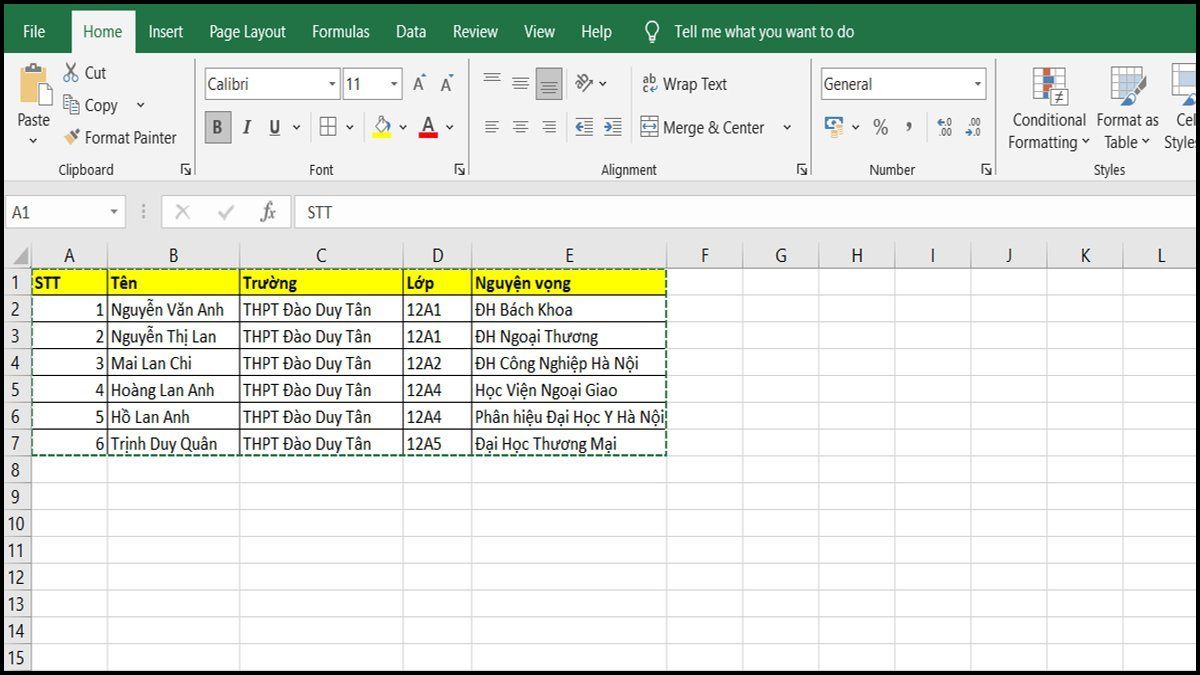Apply cell borders with the Borders icon

328,127
